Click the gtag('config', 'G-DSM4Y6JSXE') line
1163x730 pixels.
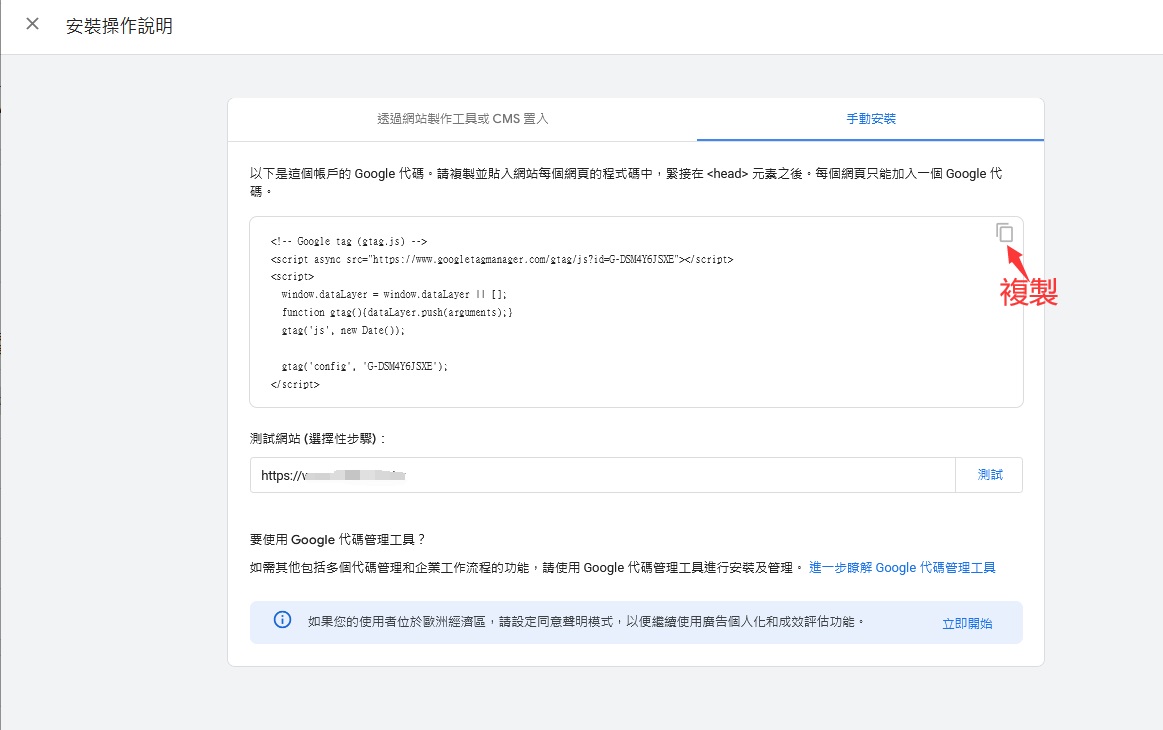pos(364,366)
